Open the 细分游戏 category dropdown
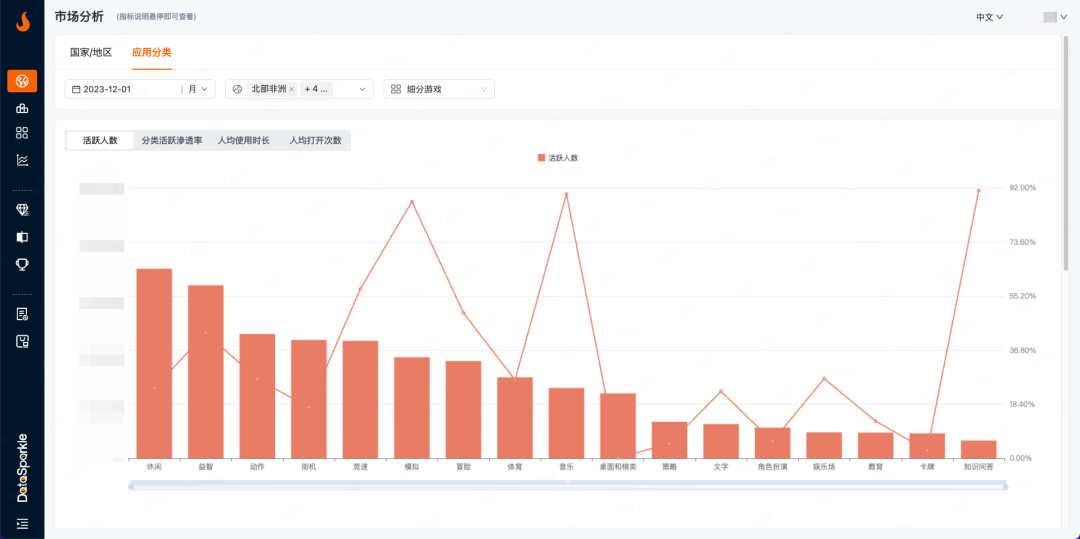 440,89
